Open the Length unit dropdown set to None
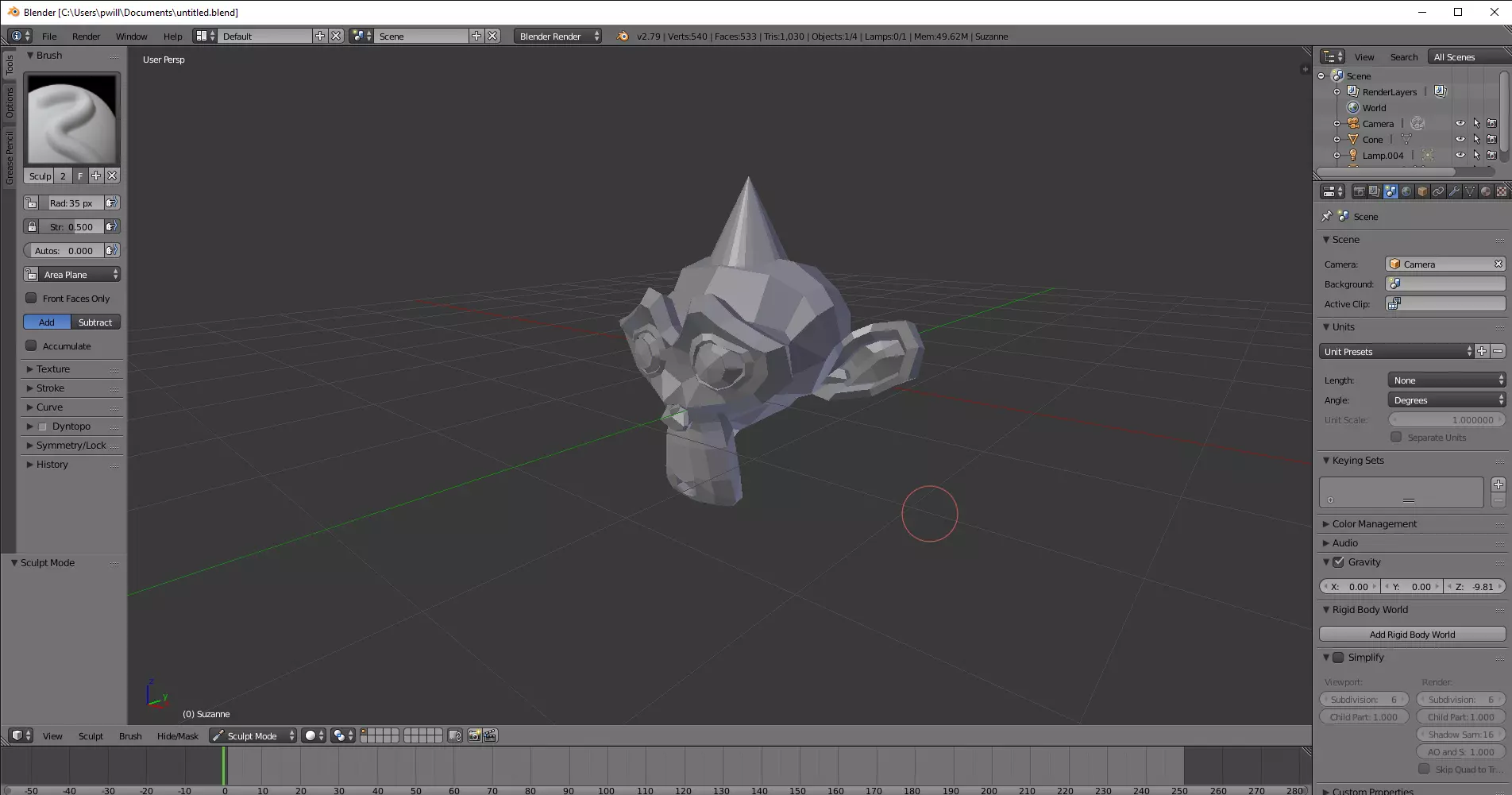The image size is (1512, 795). 1446,380
